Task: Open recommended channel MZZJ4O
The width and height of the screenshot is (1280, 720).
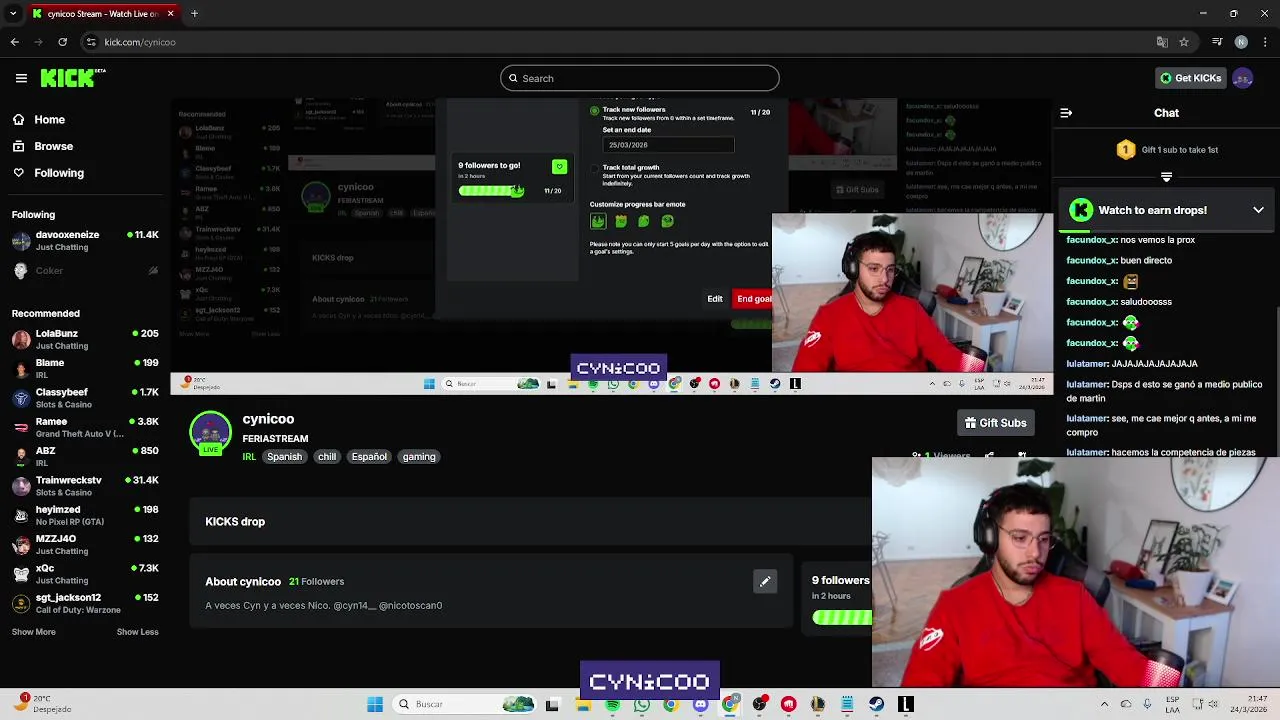Action: coord(85,544)
